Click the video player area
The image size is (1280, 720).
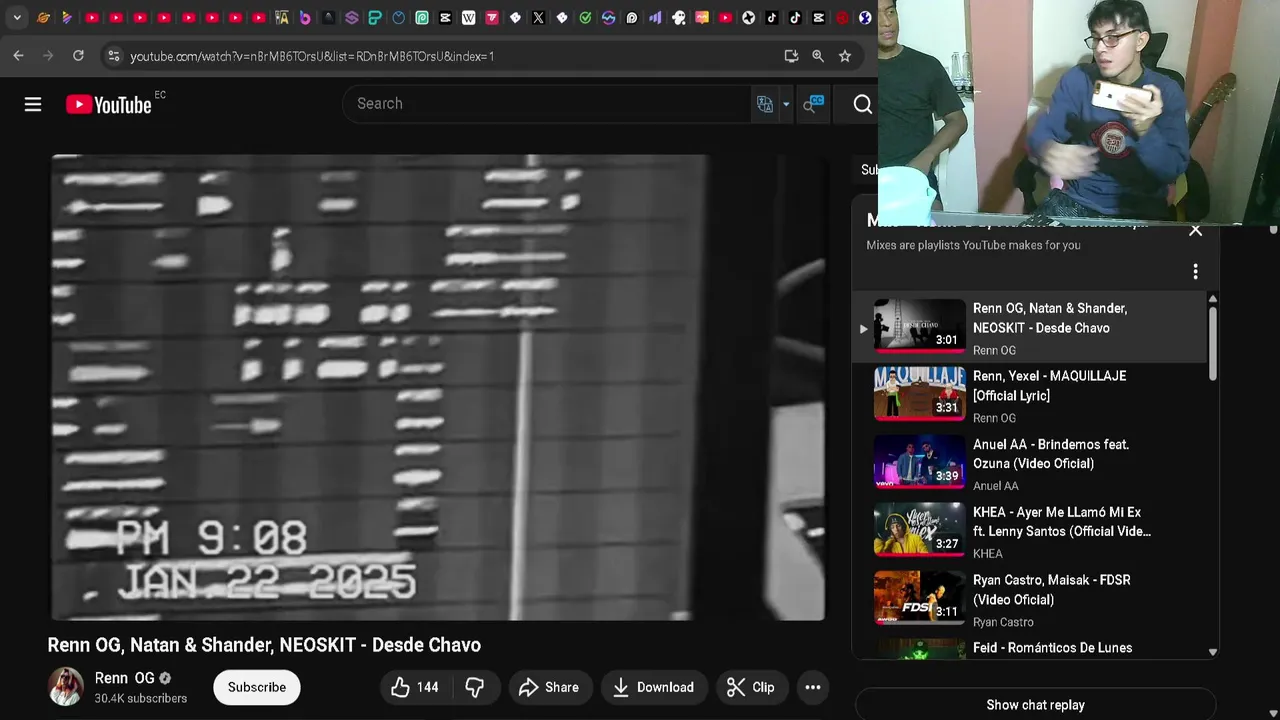tap(438, 387)
